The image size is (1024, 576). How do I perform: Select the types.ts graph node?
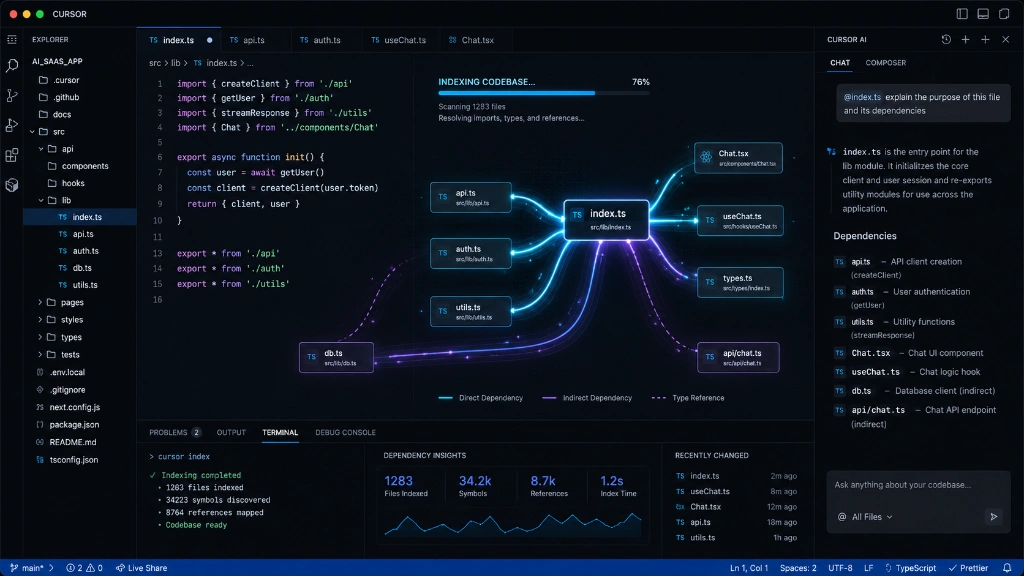[740, 282]
